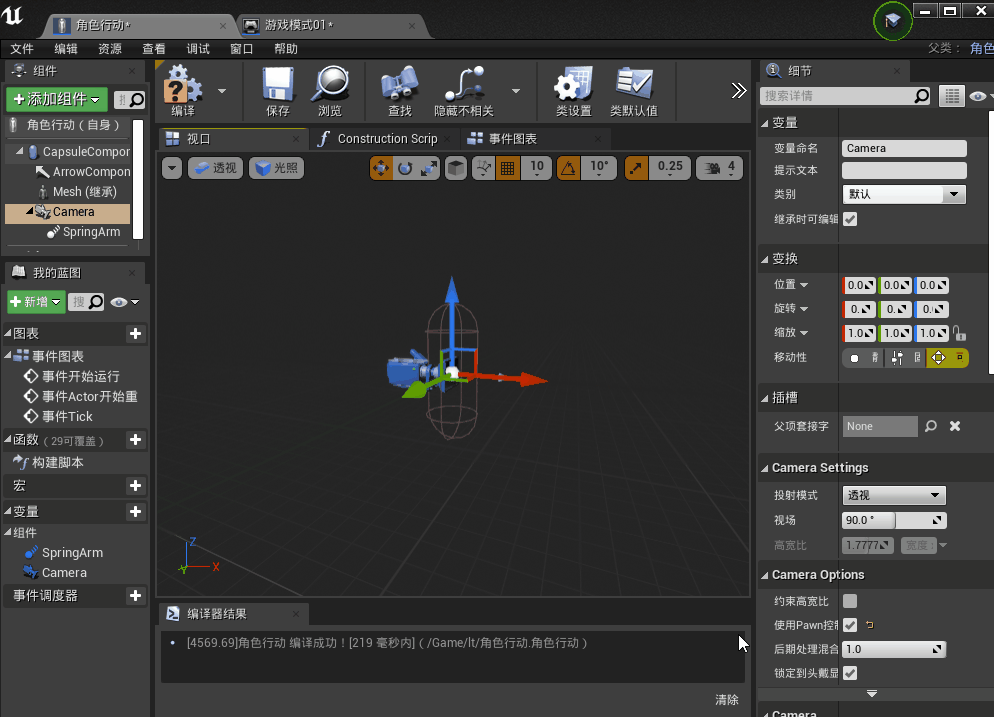Click the Lit (光照) view mode button
994x717 pixels.
(x=276, y=168)
